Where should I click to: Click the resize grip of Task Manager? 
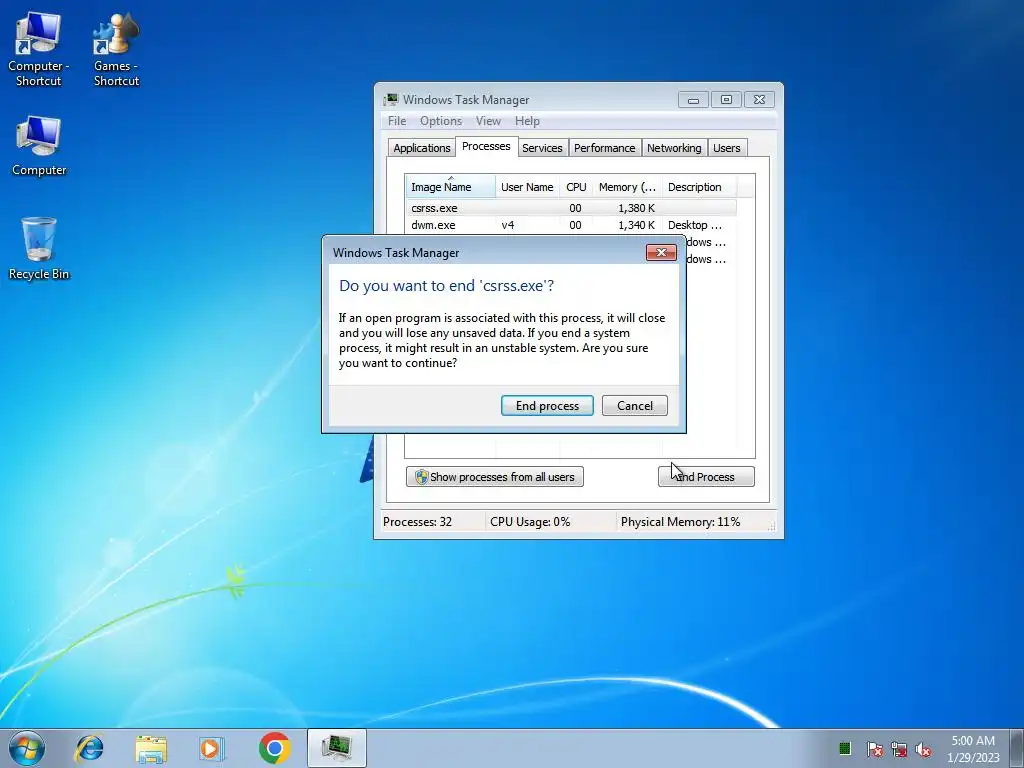click(x=771, y=526)
